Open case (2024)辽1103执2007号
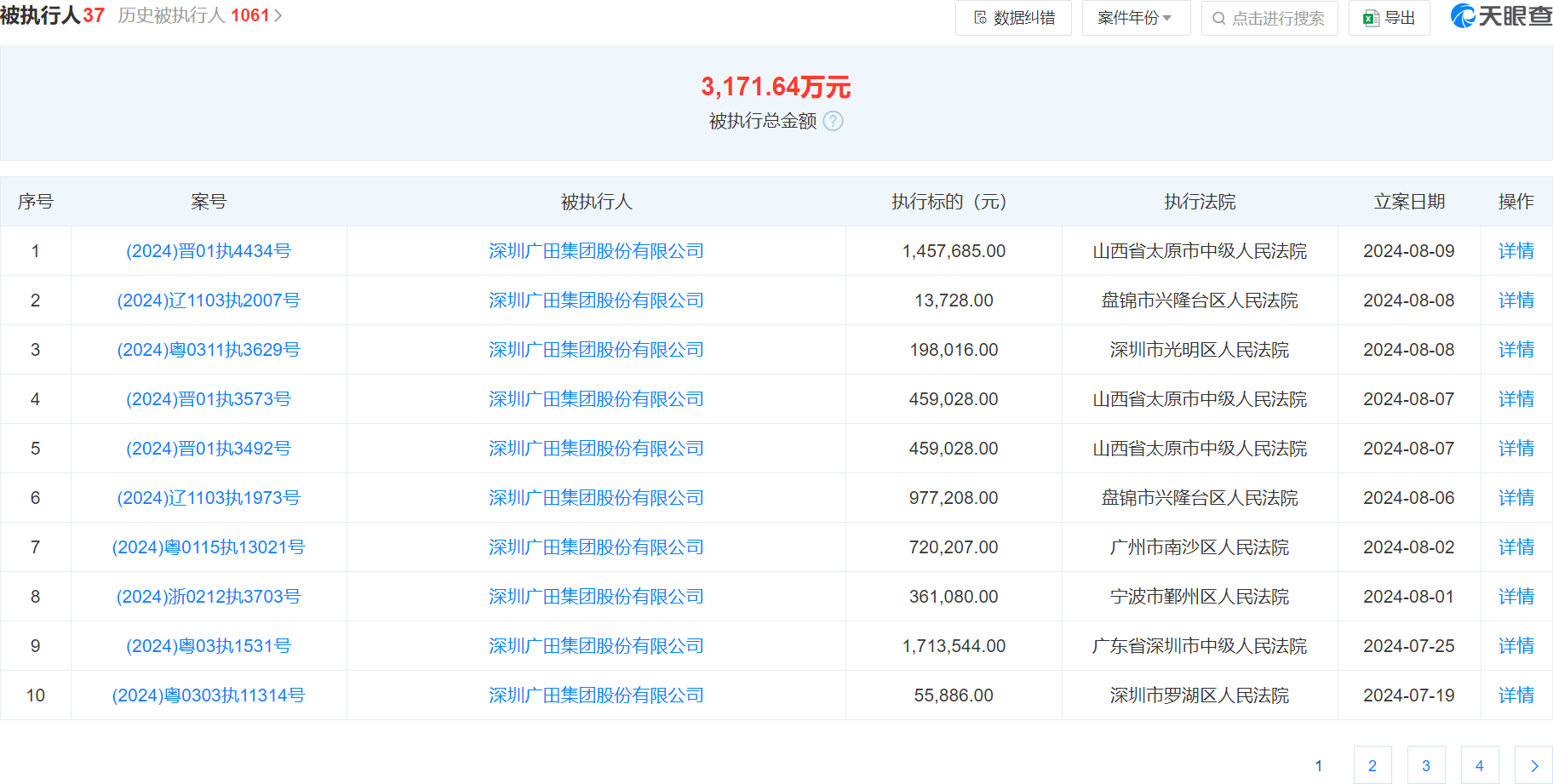Viewport: 1553px width, 784px height. tap(209, 300)
